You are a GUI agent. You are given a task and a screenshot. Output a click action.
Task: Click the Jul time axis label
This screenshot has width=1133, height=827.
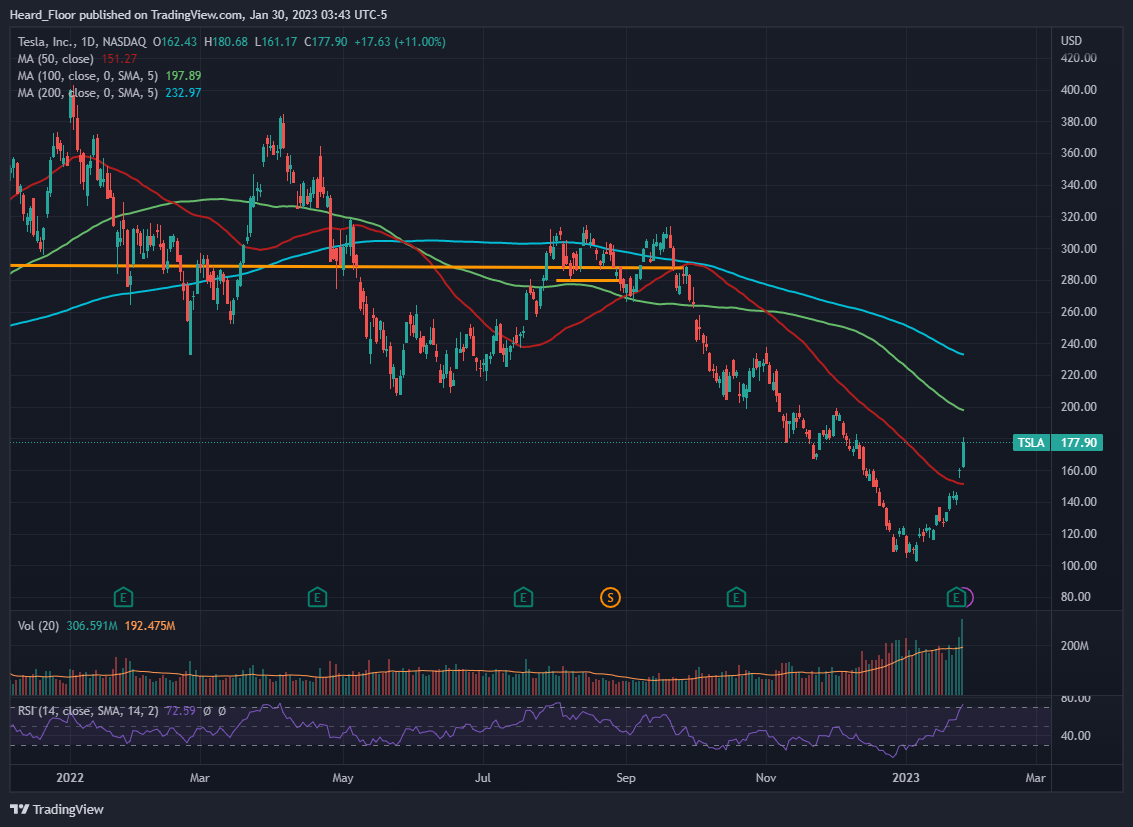(483, 778)
